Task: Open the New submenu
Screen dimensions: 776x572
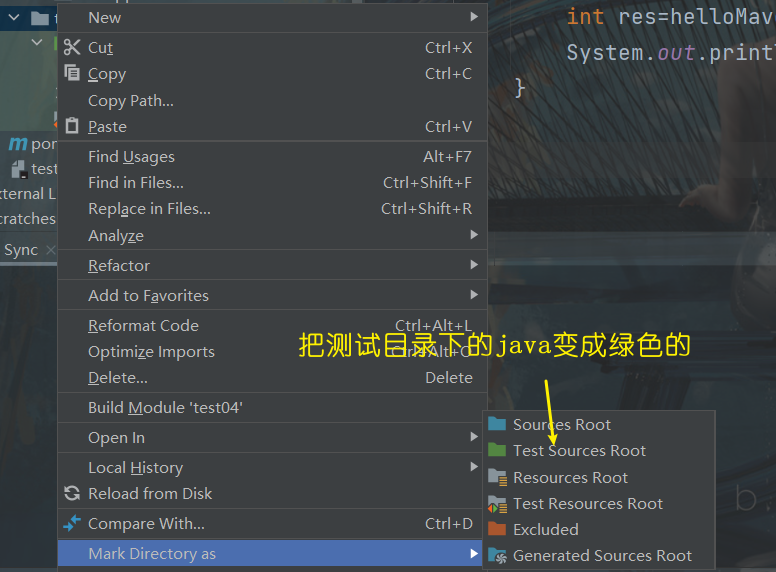Action: click(x=272, y=18)
